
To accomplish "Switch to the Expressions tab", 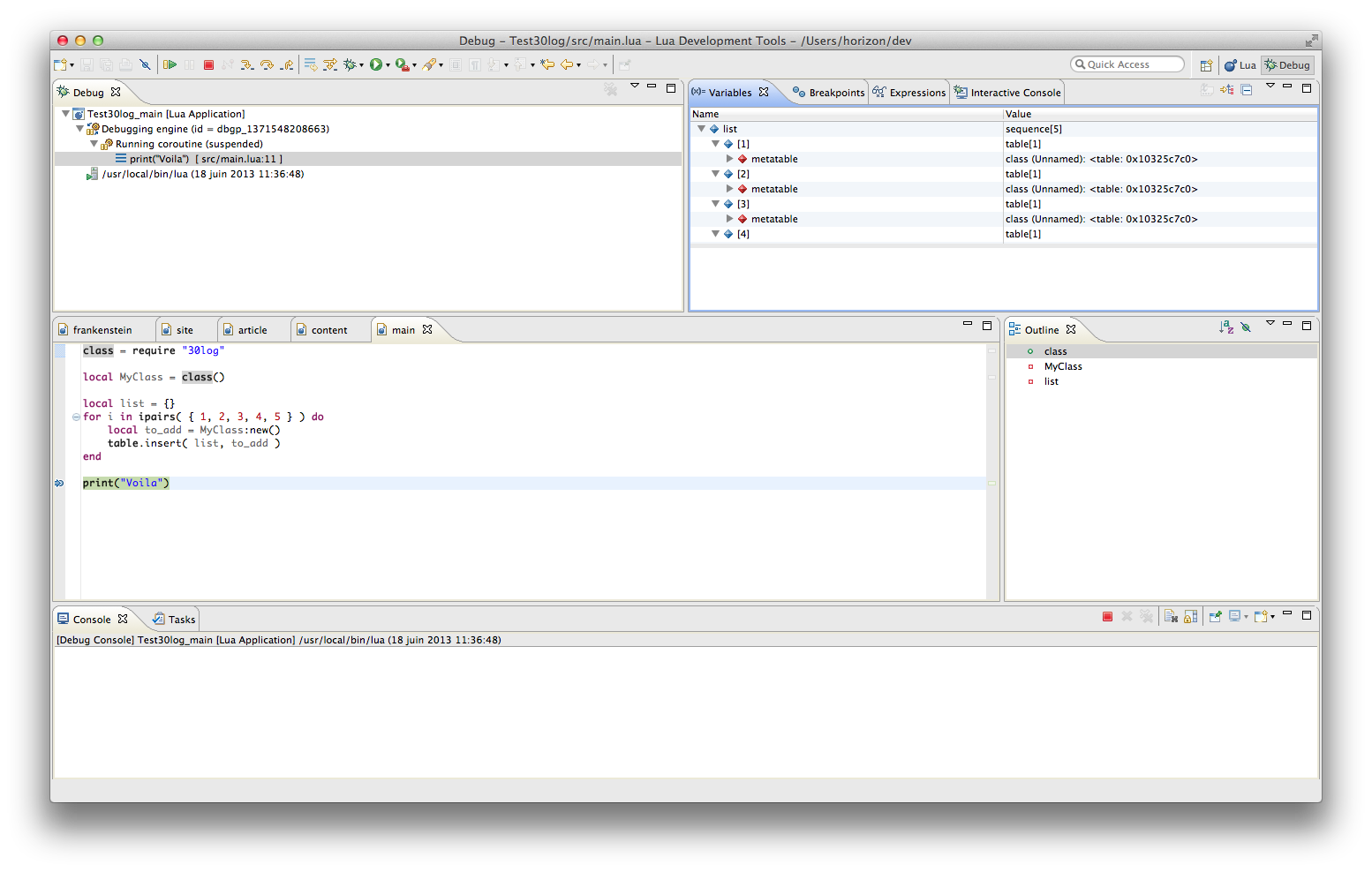I will click(x=909, y=93).
